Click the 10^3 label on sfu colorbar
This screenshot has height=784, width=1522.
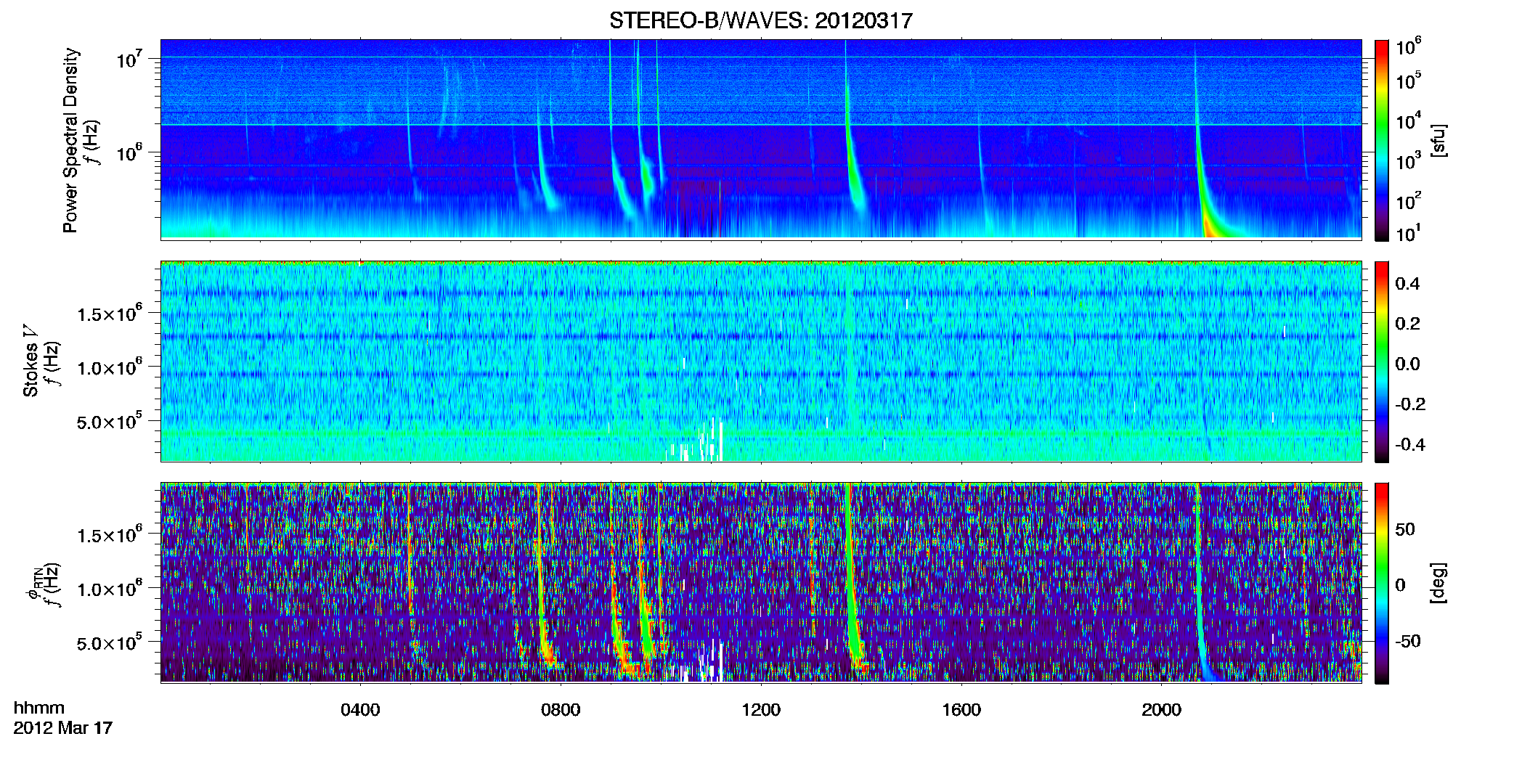point(1408,160)
